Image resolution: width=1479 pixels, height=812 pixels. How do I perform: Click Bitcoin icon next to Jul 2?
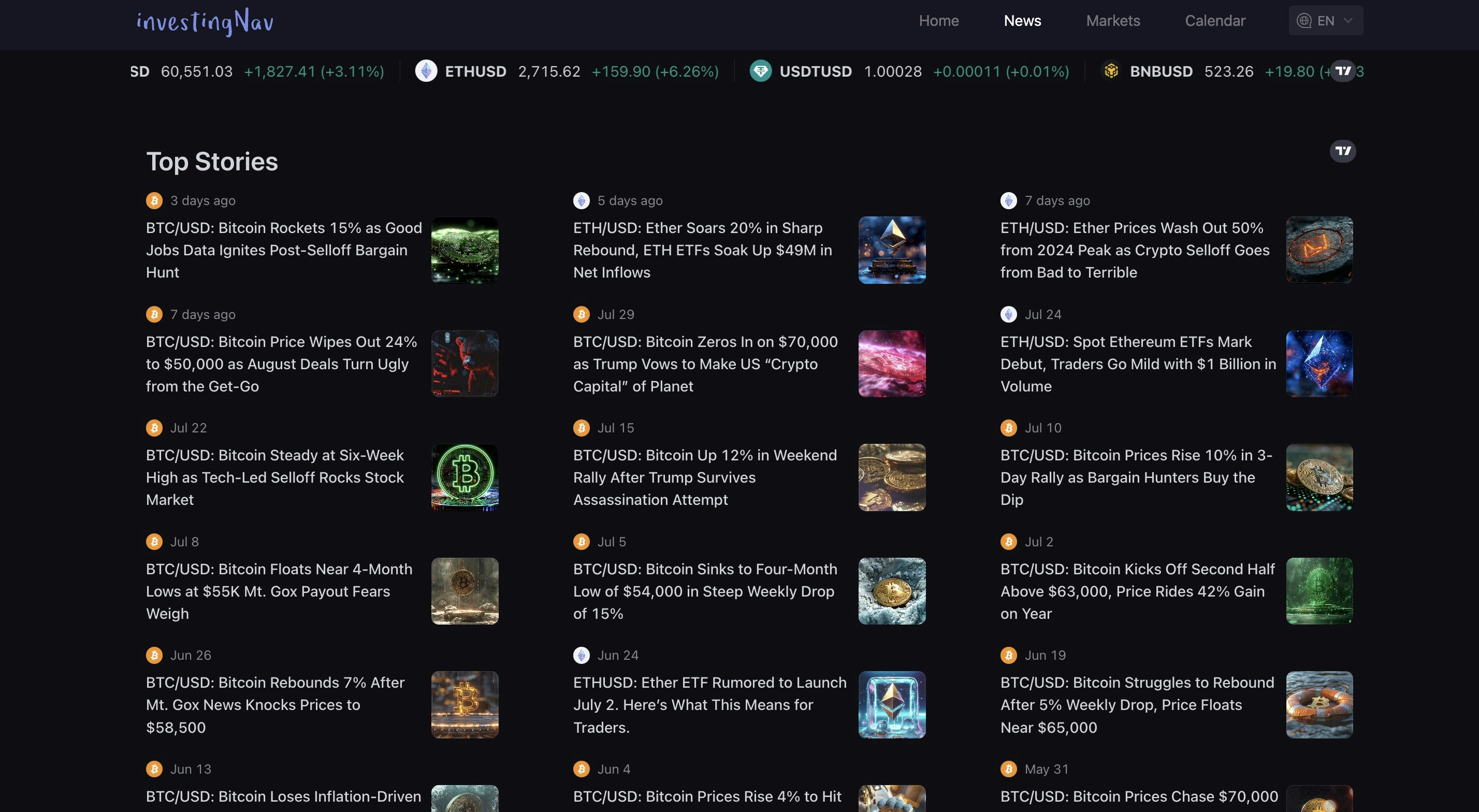[1008, 542]
